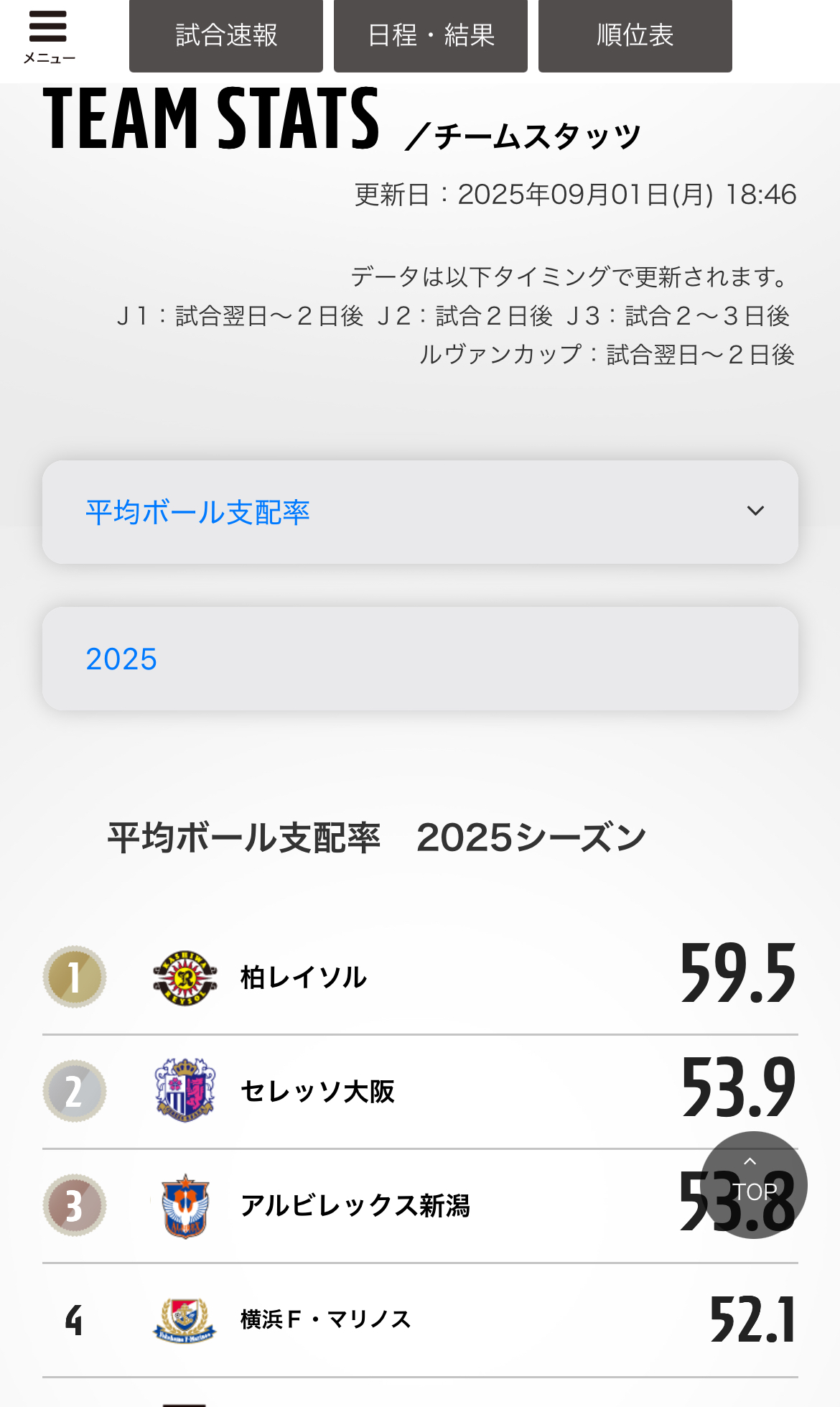
Task: Select the 横浜F・マリノス team name
Action: click(325, 1320)
